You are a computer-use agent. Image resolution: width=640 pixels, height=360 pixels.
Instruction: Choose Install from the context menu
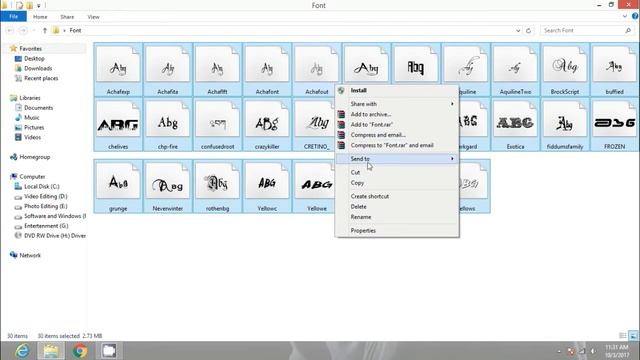point(397,91)
